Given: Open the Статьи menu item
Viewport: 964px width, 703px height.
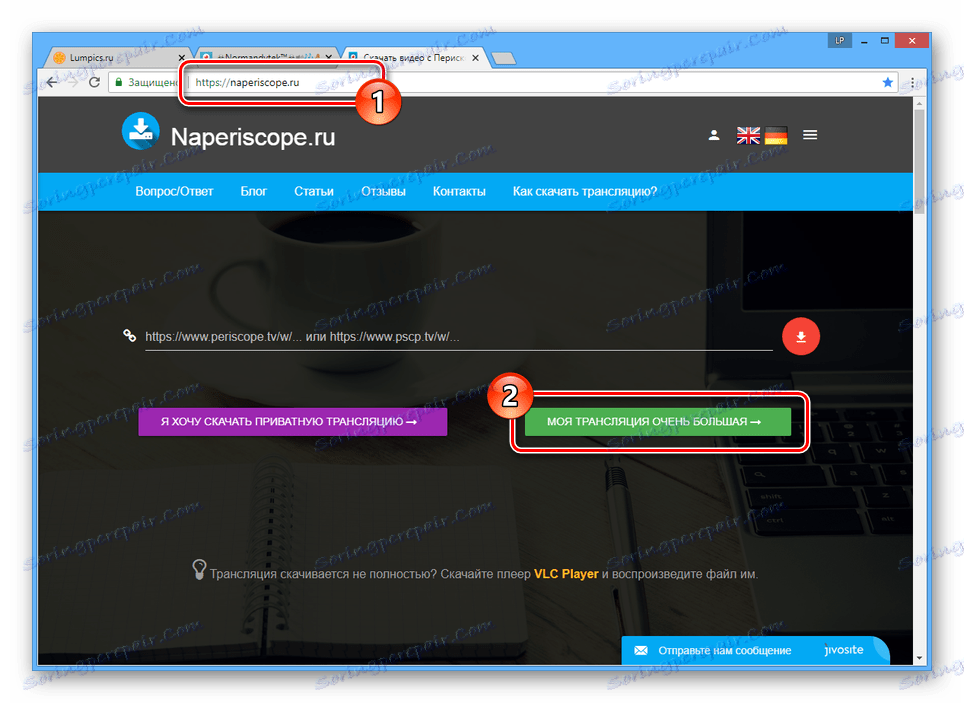Looking at the screenshot, I should point(314,191).
